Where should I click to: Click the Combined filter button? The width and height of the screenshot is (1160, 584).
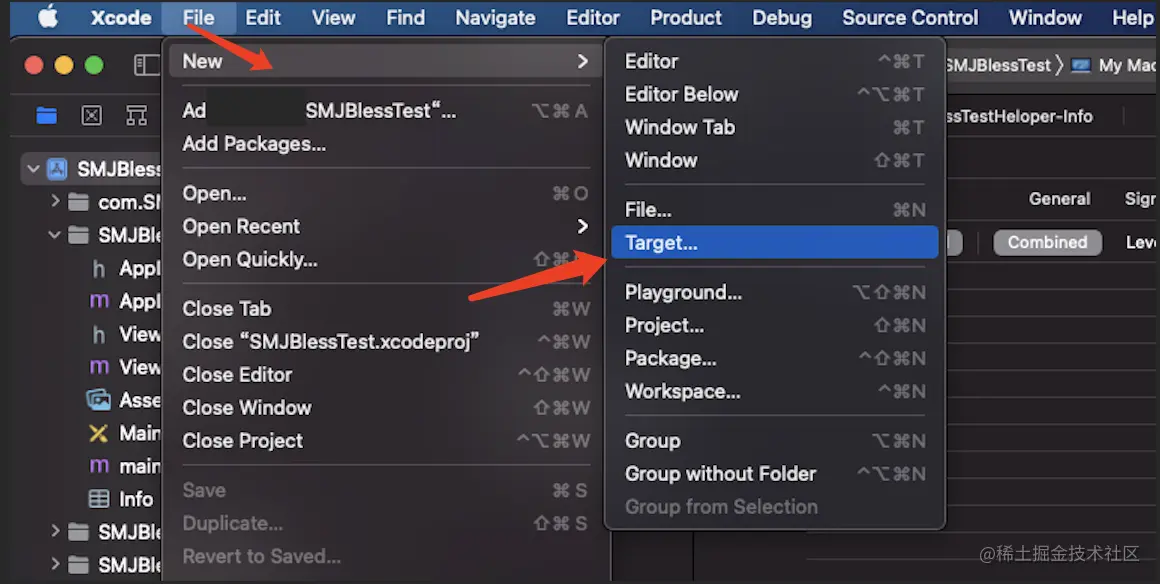click(1048, 242)
